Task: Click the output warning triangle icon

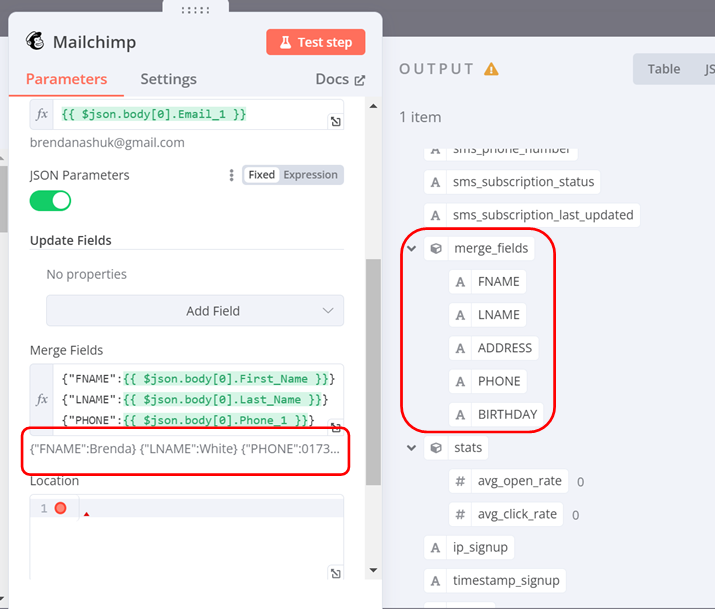Action: click(x=491, y=69)
